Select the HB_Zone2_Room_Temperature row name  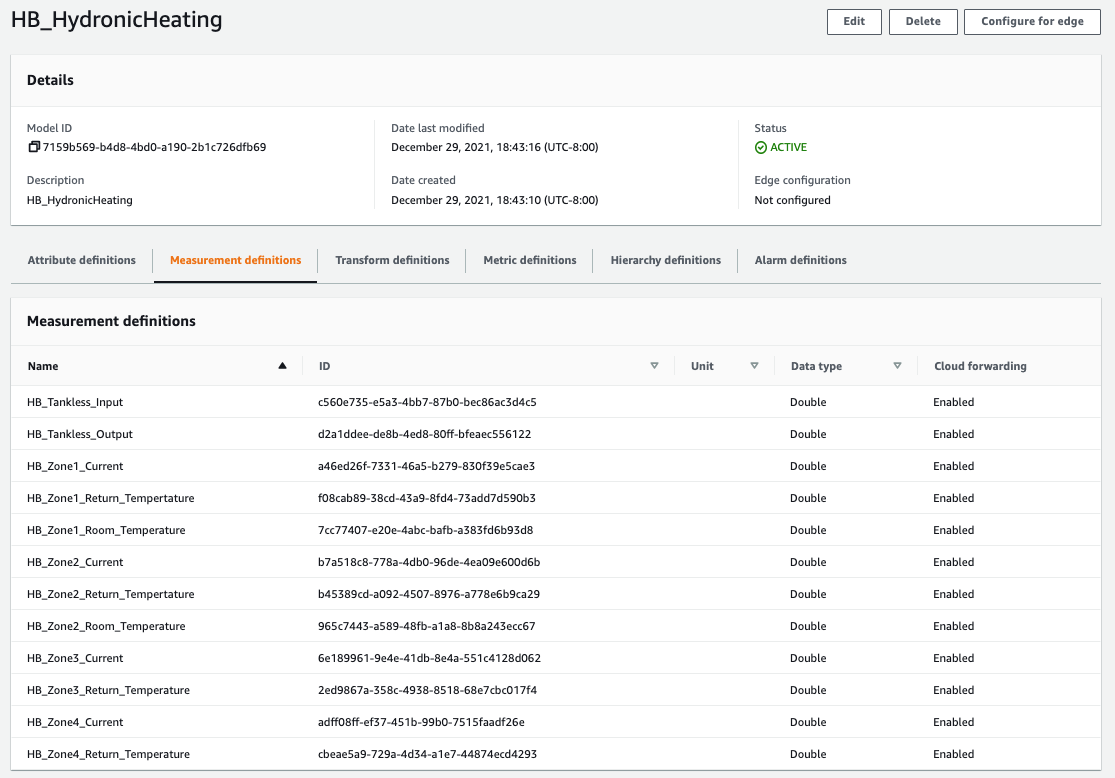click(x=106, y=626)
